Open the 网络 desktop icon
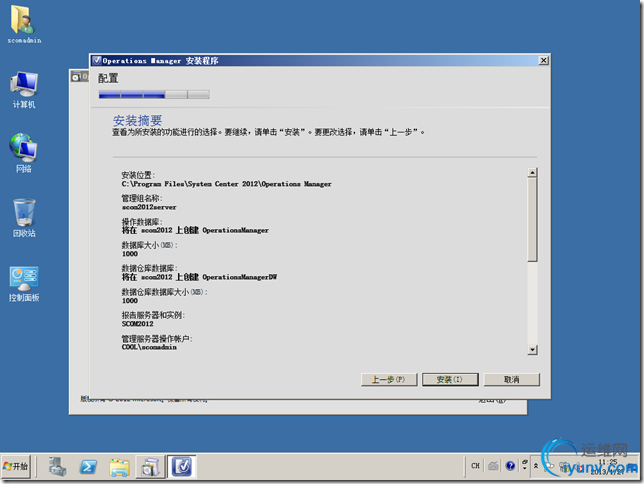The width and height of the screenshot is (644, 484). coord(24,153)
